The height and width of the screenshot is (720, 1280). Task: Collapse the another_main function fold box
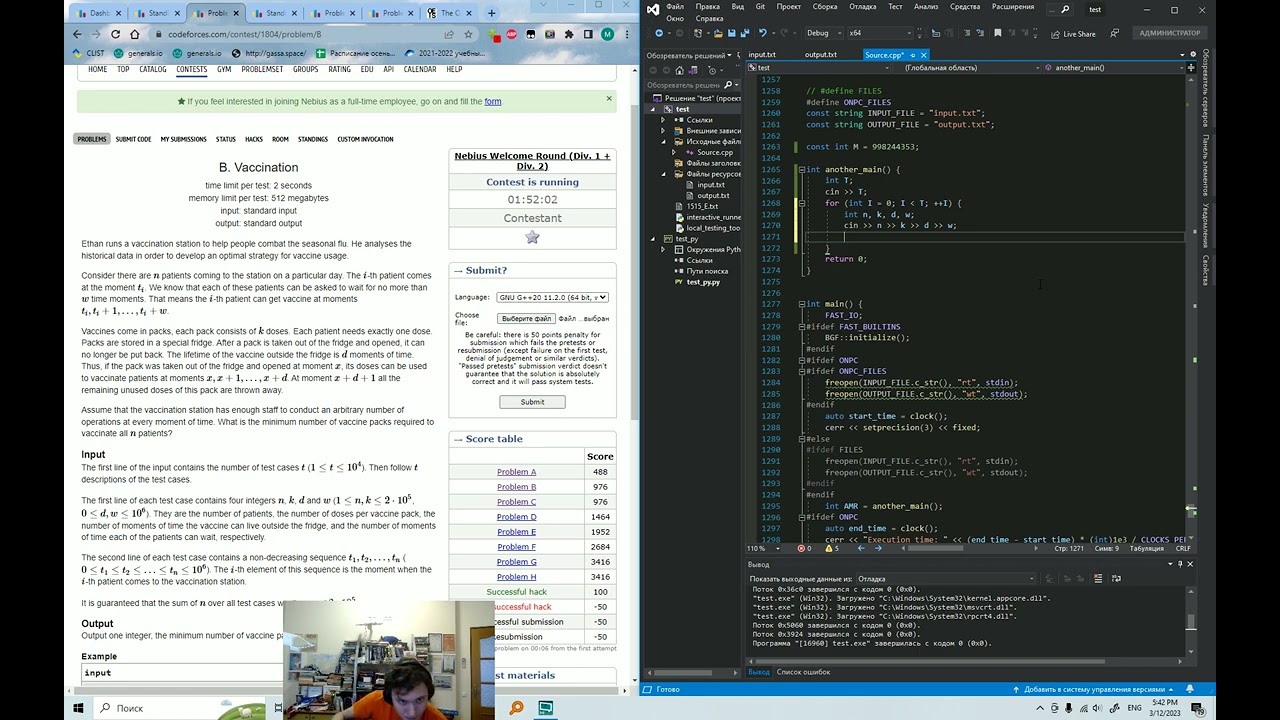click(802, 170)
